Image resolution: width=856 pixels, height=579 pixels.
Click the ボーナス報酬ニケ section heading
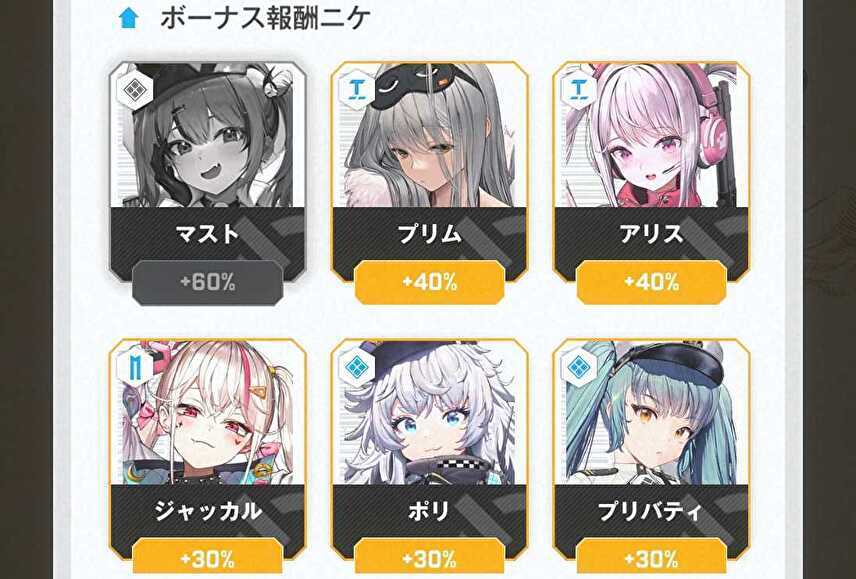(x=266, y=19)
